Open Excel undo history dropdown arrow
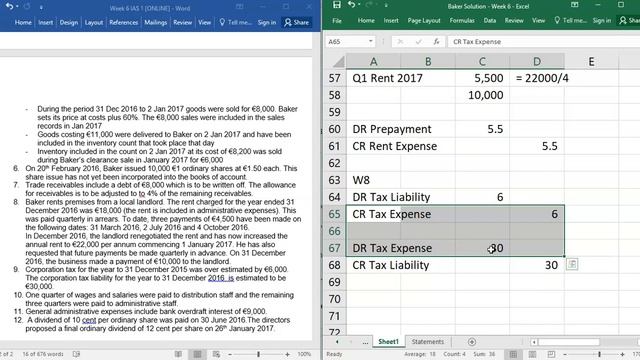This screenshot has height=360, width=640. [358, 5]
